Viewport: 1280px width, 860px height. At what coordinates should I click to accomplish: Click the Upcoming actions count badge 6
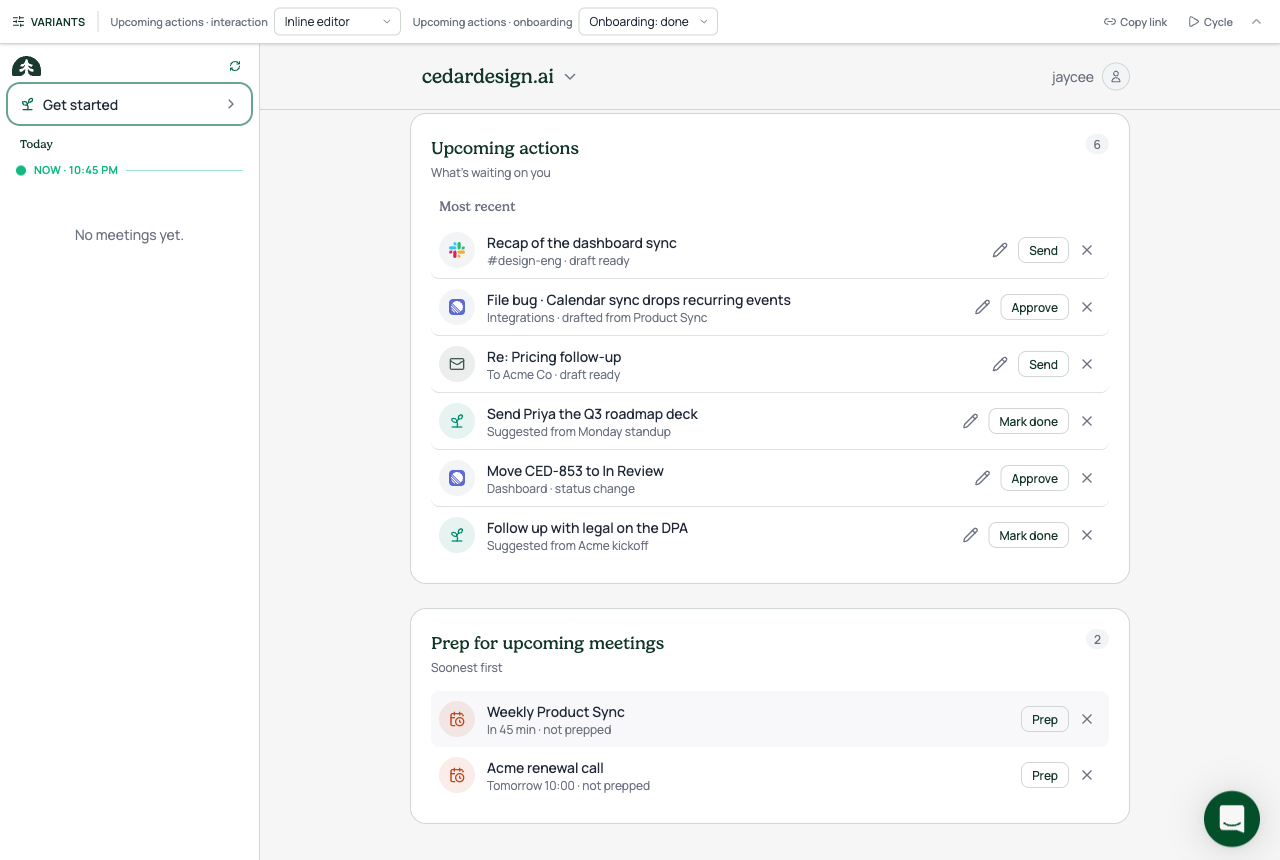1097,145
